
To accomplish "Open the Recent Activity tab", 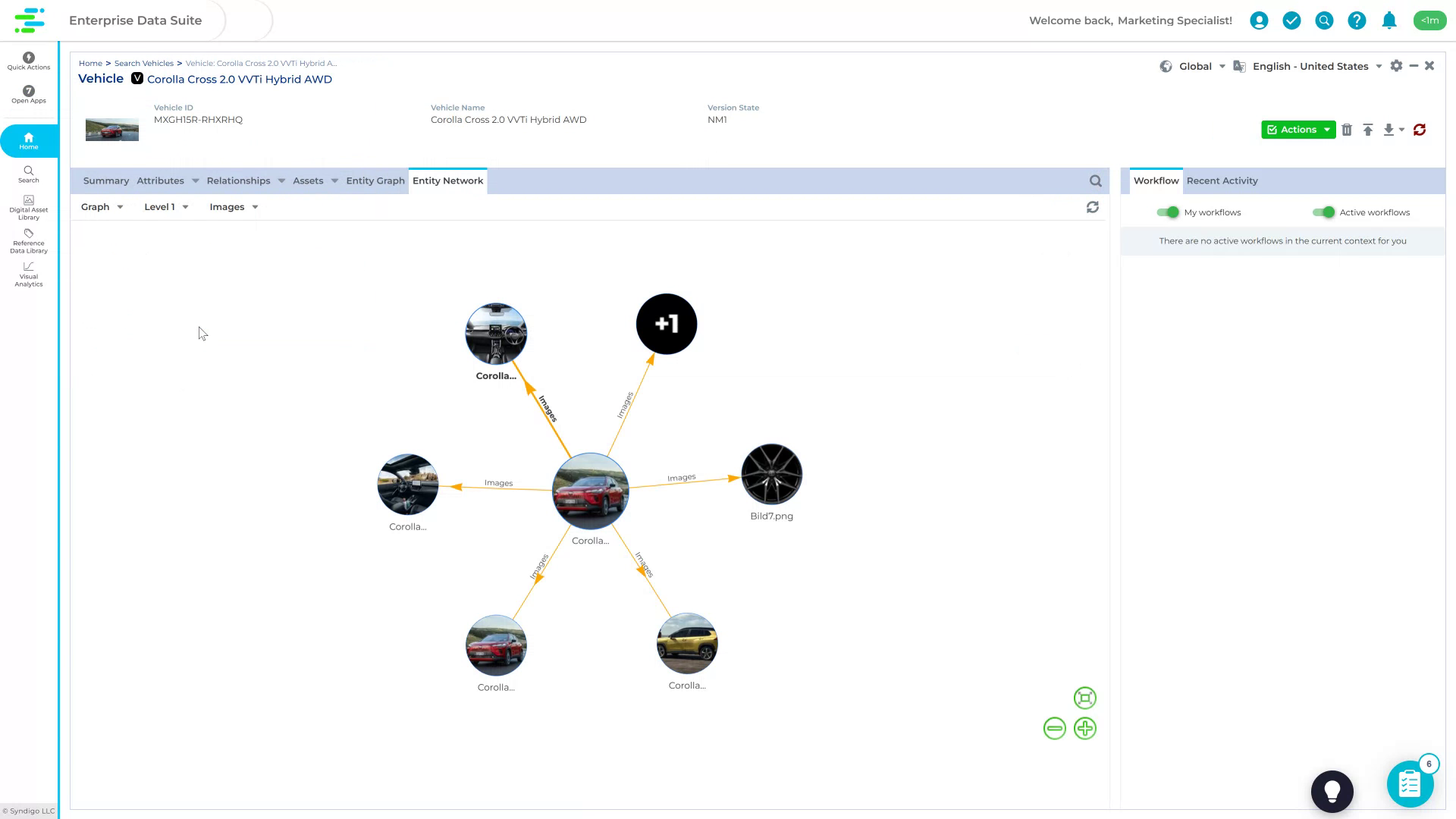I will (x=1222, y=180).
